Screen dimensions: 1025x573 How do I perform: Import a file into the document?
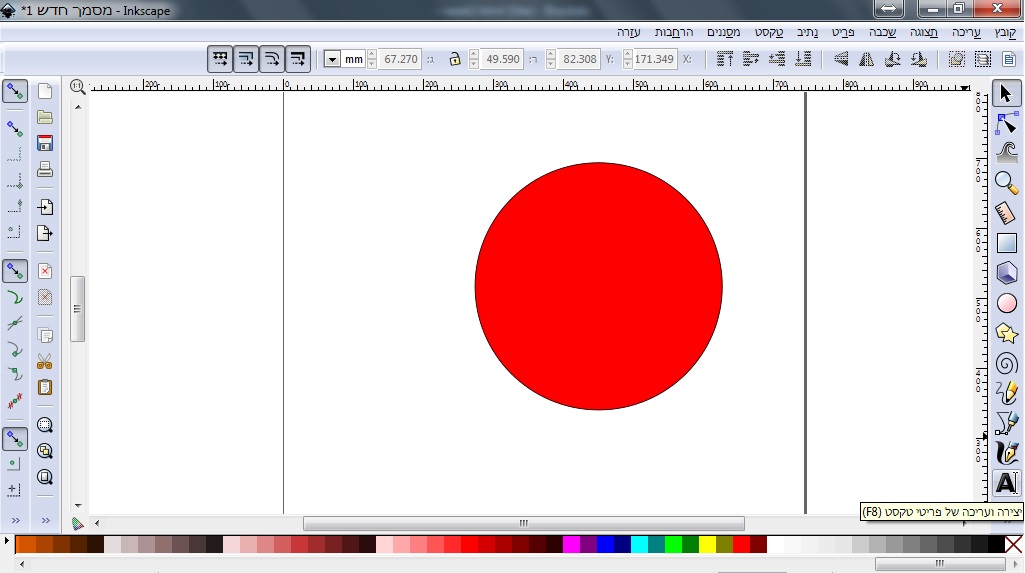[x=44, y=207]
